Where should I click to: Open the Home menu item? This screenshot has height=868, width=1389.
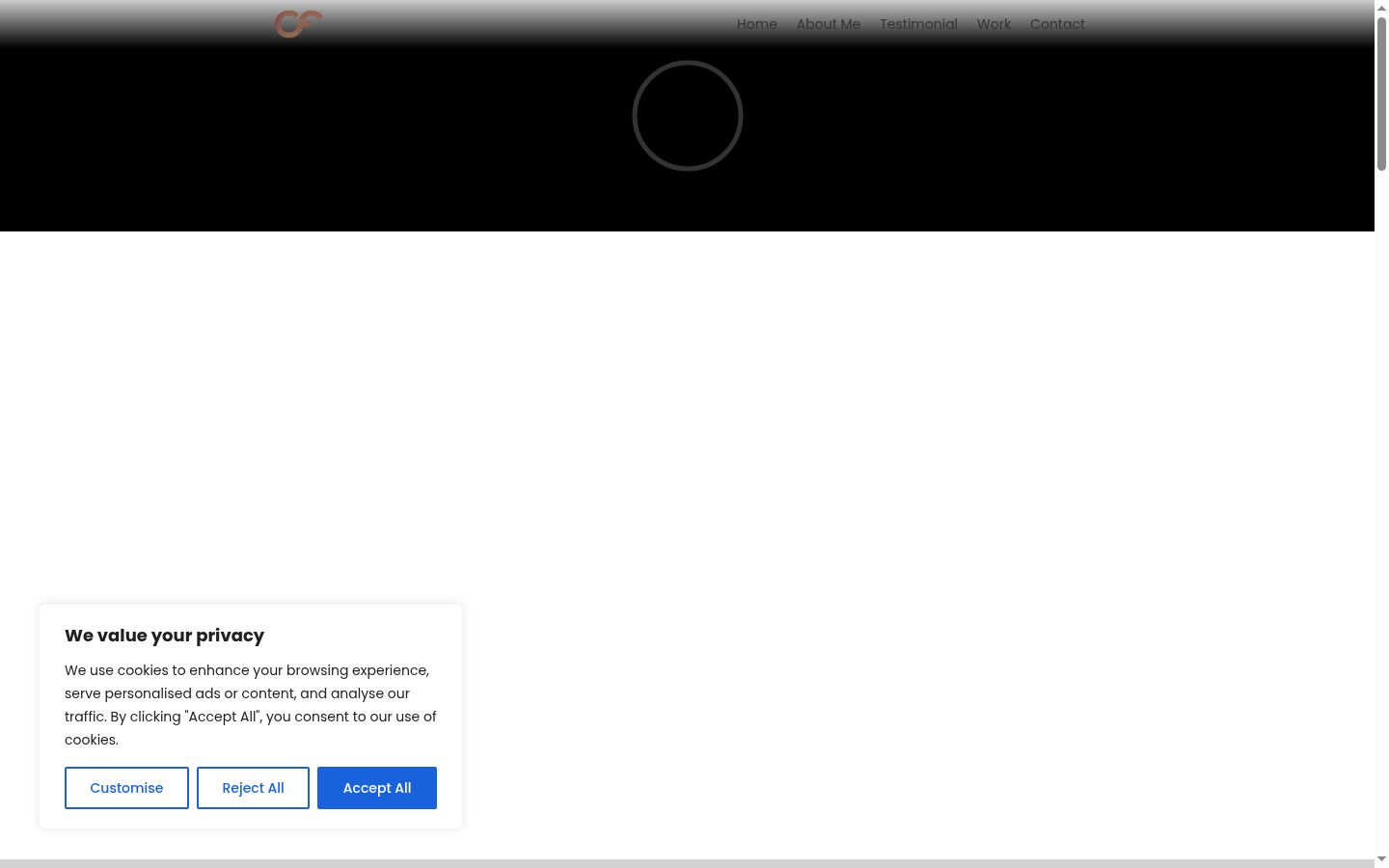pos(756,24)
